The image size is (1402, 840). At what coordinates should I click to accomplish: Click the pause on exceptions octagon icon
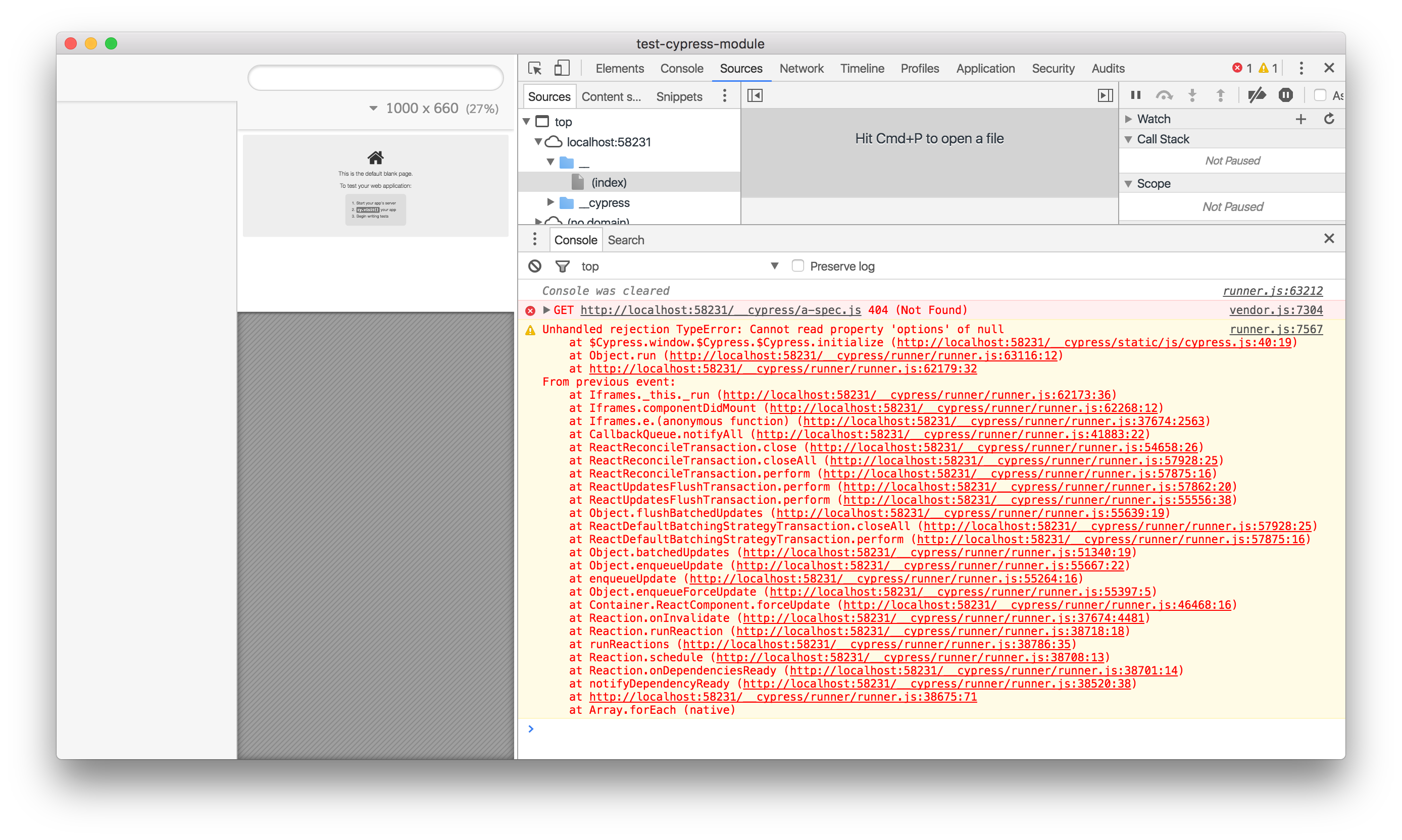tap(1285, 95)
